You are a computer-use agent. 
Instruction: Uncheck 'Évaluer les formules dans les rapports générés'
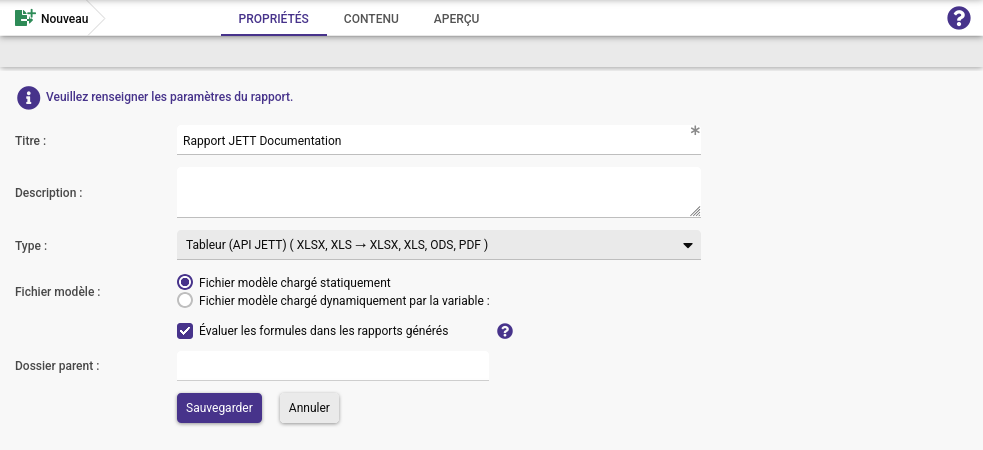pos(185,331)
